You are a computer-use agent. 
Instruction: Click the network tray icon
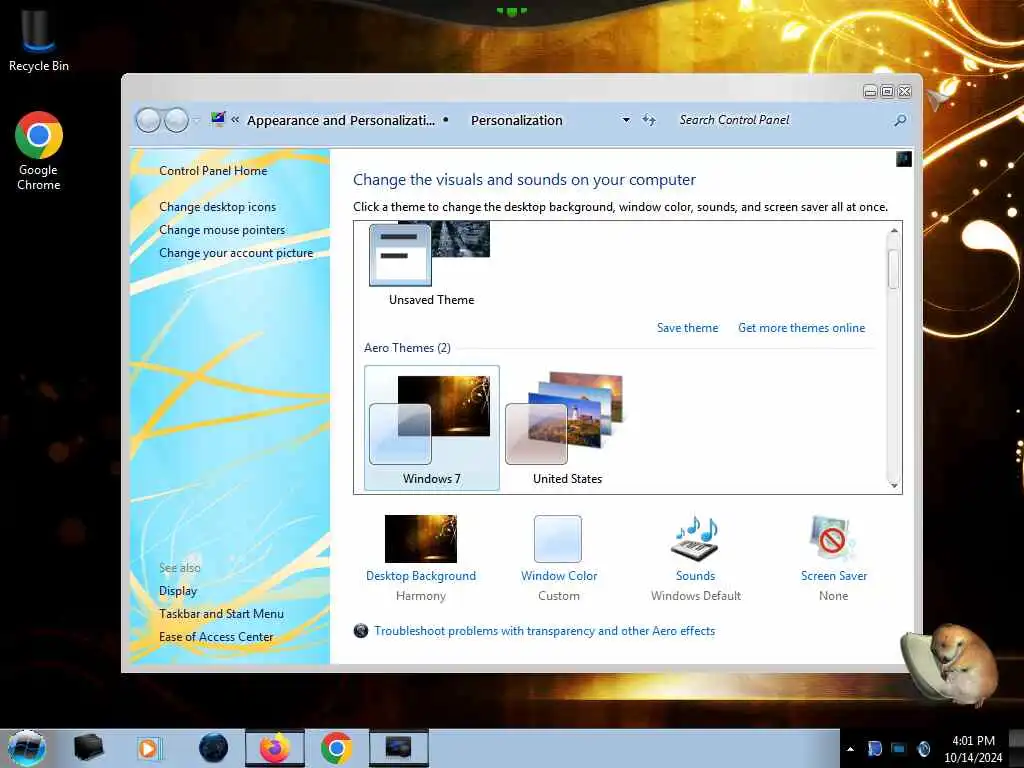(x=899, y=749)
